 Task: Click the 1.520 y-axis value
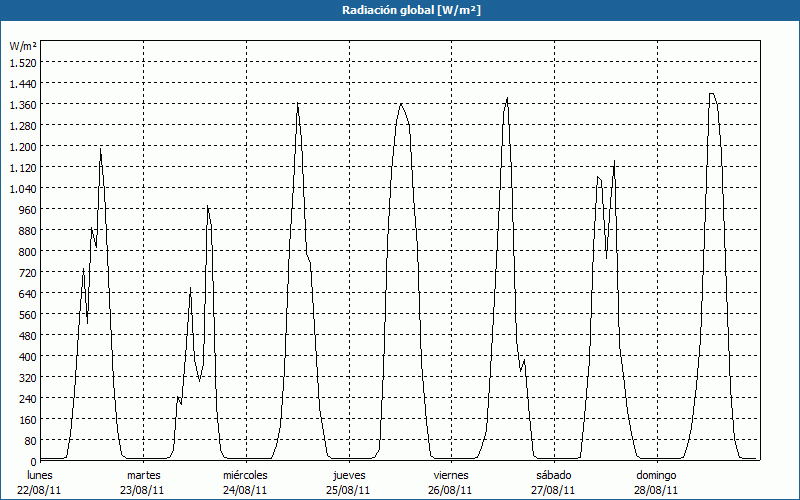pos(23,62)
